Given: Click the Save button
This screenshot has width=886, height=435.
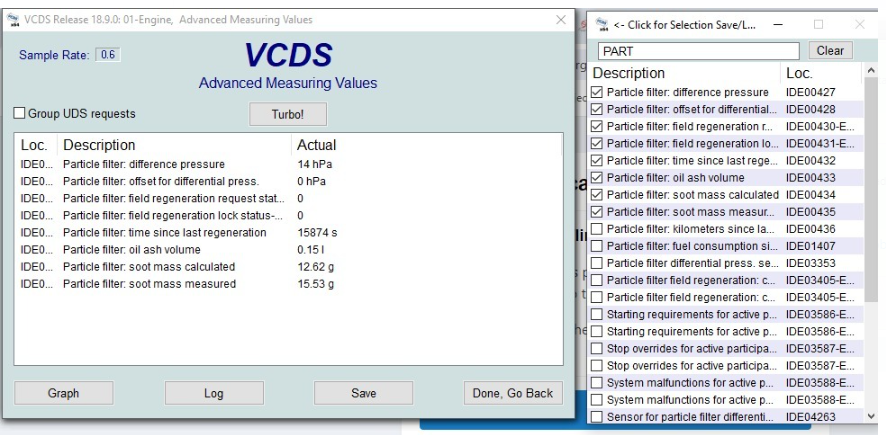Looking at the screenshot, I should pyautogui.click(x=363, y=393).
